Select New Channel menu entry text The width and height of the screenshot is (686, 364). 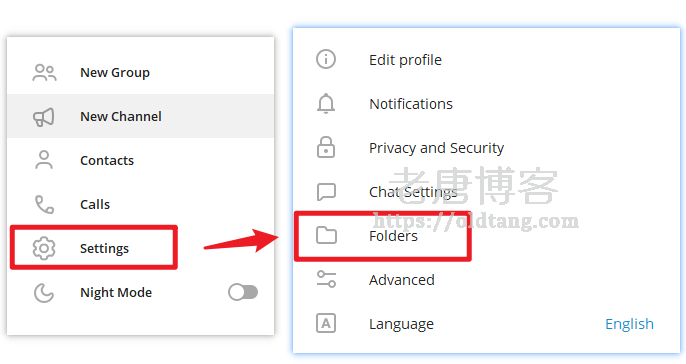click(121, 116)
